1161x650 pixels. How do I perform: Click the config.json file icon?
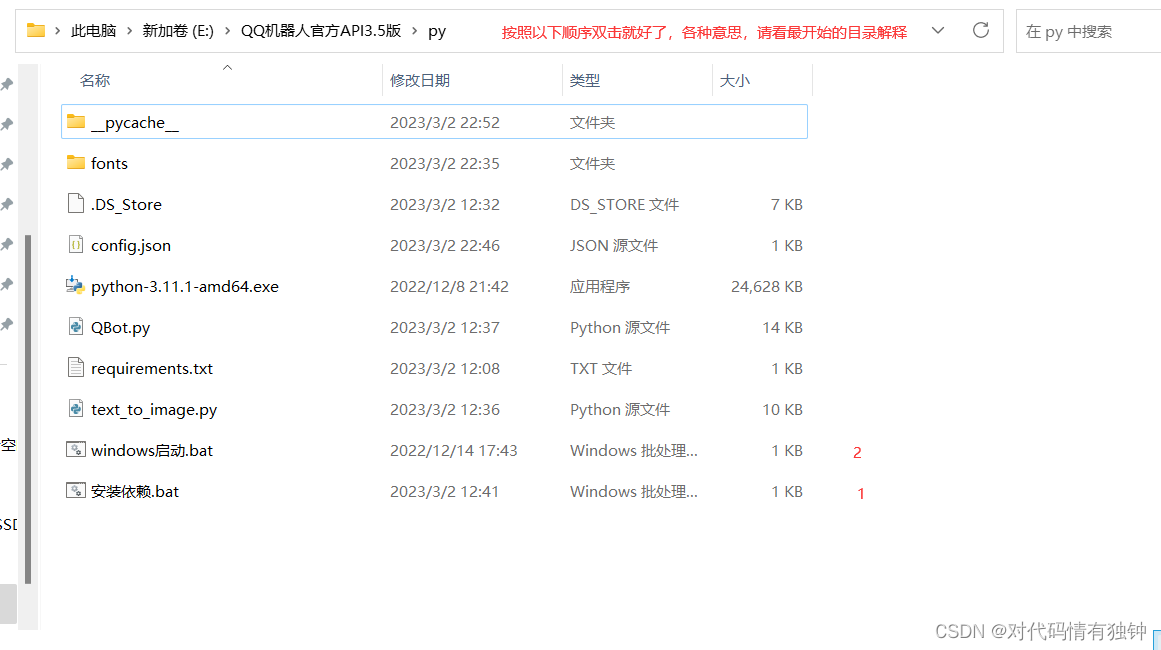tap(76, 244)
